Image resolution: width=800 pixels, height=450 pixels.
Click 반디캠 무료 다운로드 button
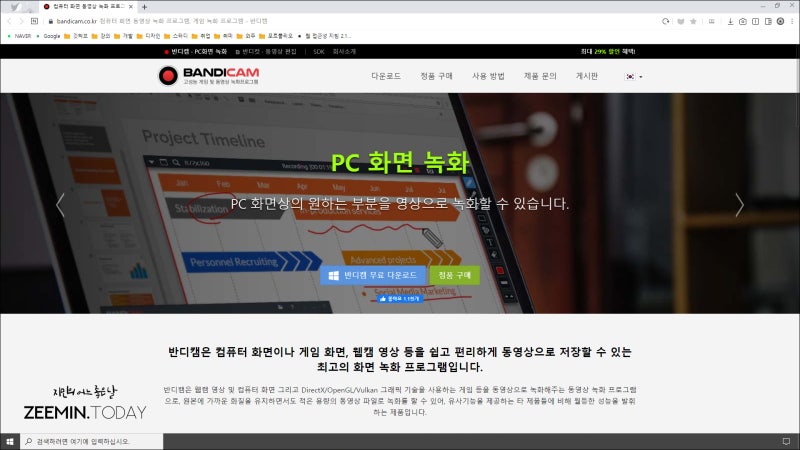[373, 276]
